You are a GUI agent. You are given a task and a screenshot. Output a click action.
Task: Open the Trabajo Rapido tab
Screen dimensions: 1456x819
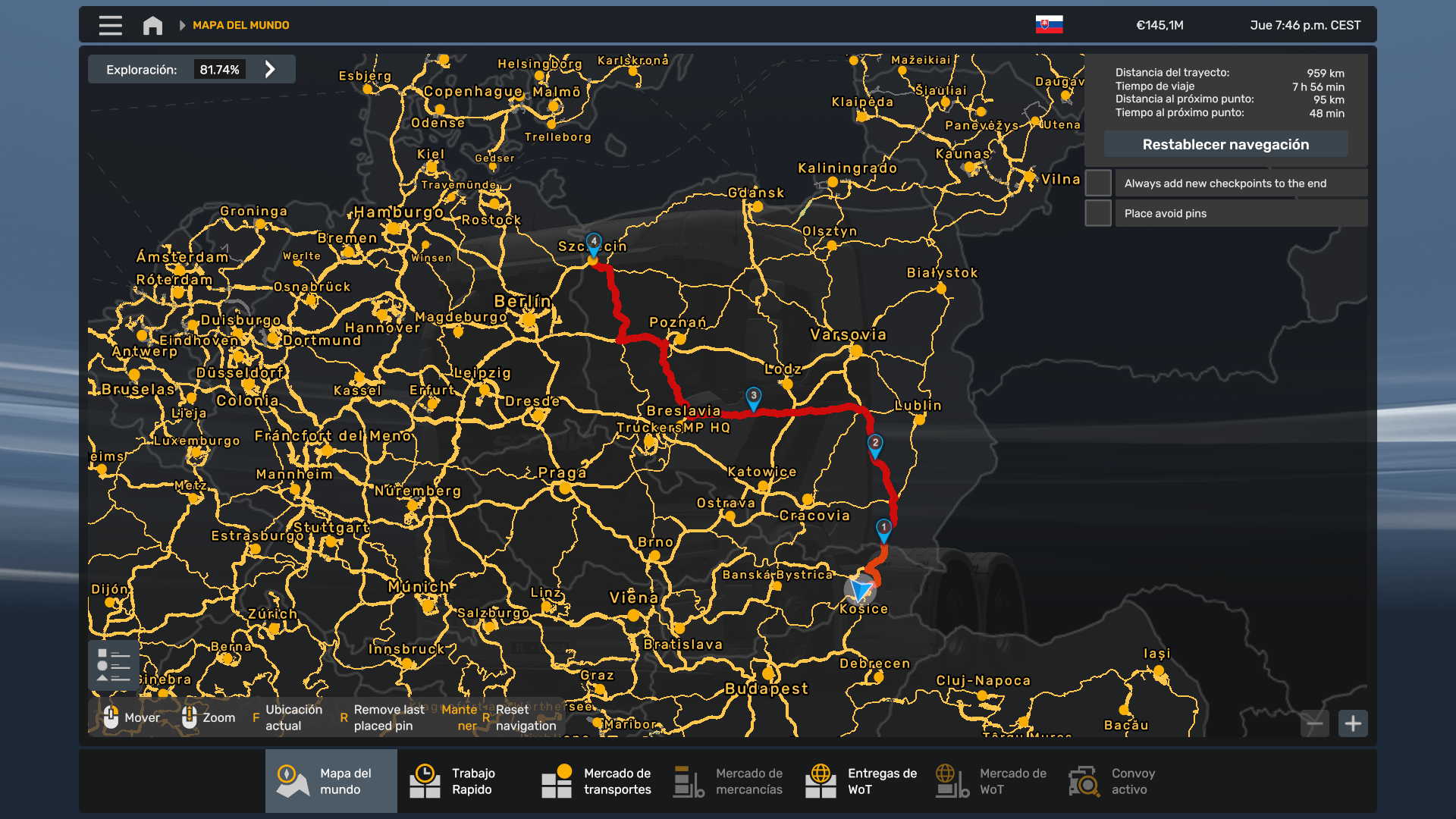(463, 781)
